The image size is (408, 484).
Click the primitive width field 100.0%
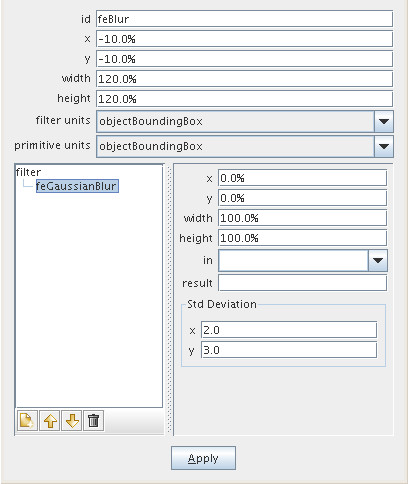[x=303, y=218]
